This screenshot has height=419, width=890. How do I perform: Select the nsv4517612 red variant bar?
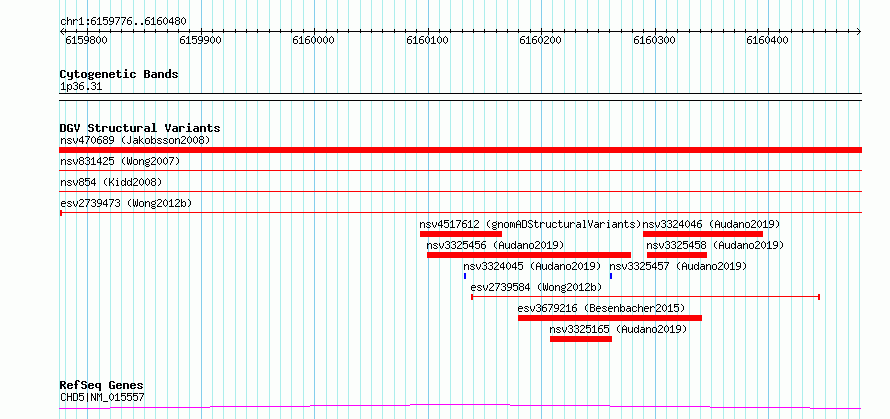tap(461, 234)
